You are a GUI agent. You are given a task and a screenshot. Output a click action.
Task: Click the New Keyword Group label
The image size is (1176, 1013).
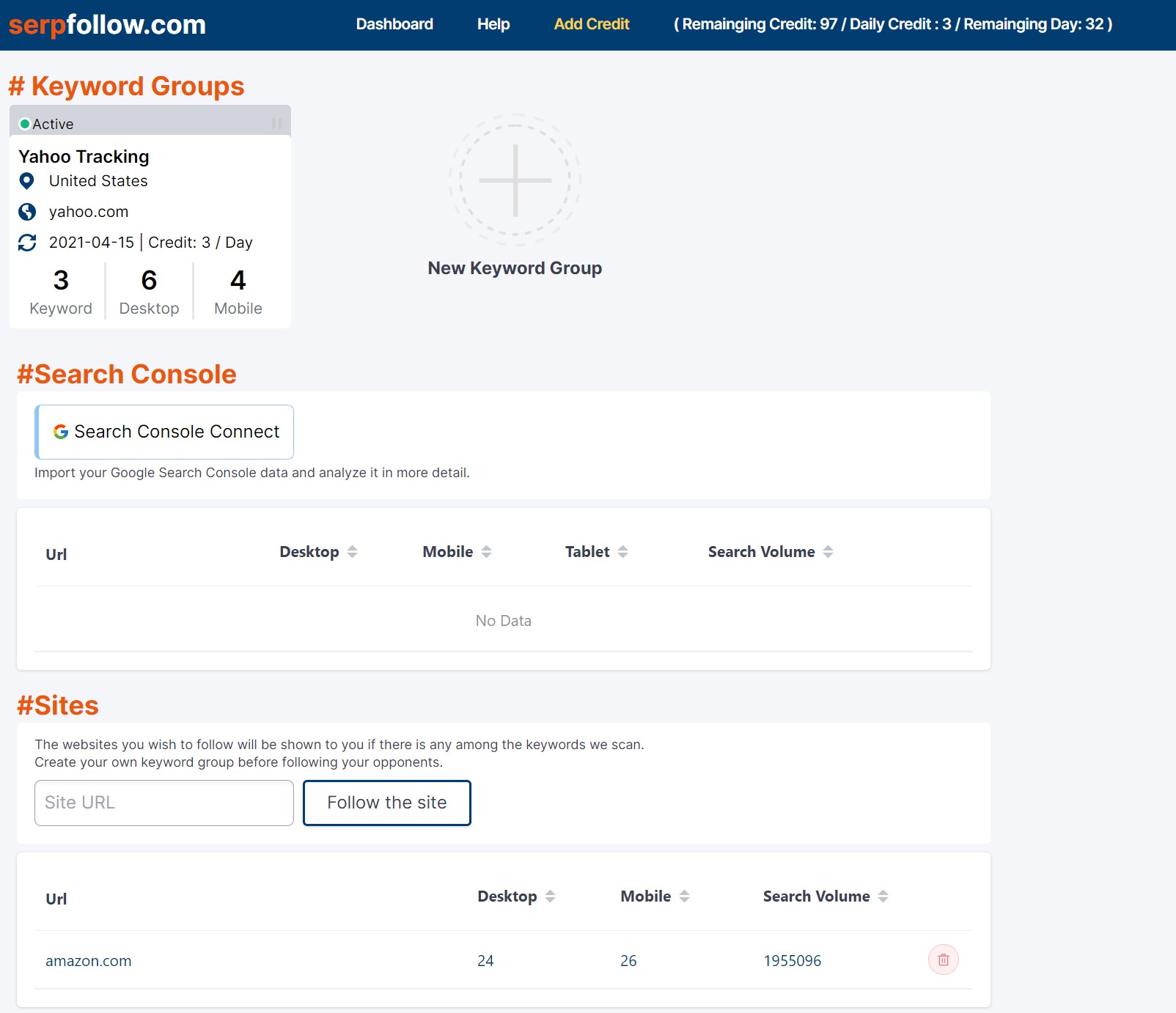[x=515, y=268]
